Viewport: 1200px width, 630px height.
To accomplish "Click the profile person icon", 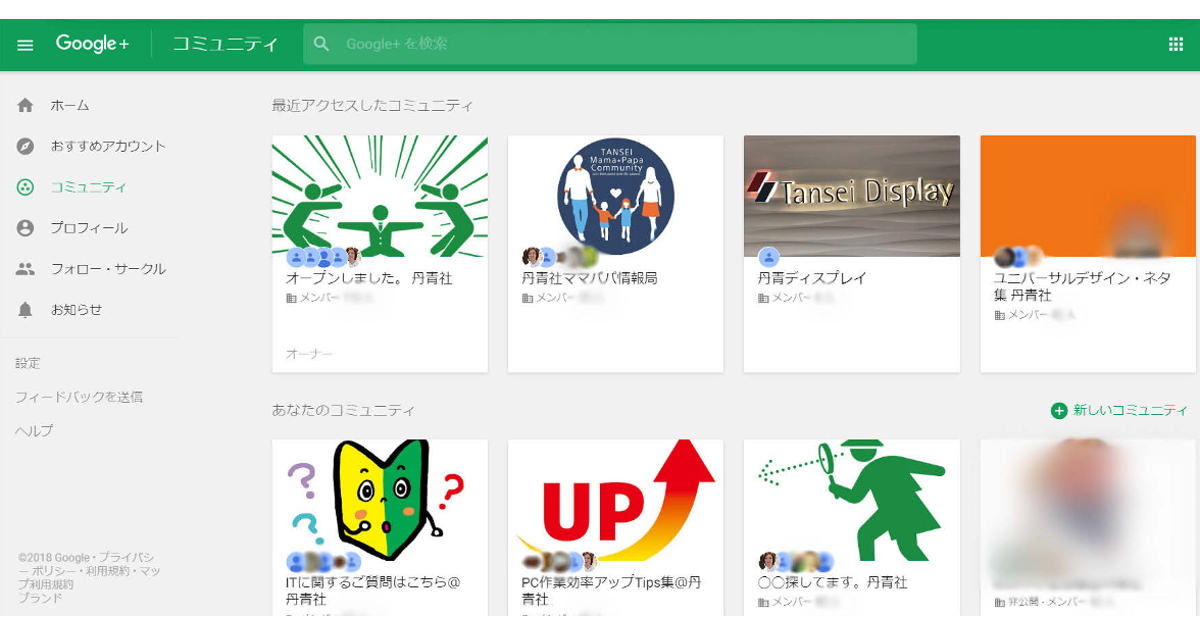I will point(26,228).
